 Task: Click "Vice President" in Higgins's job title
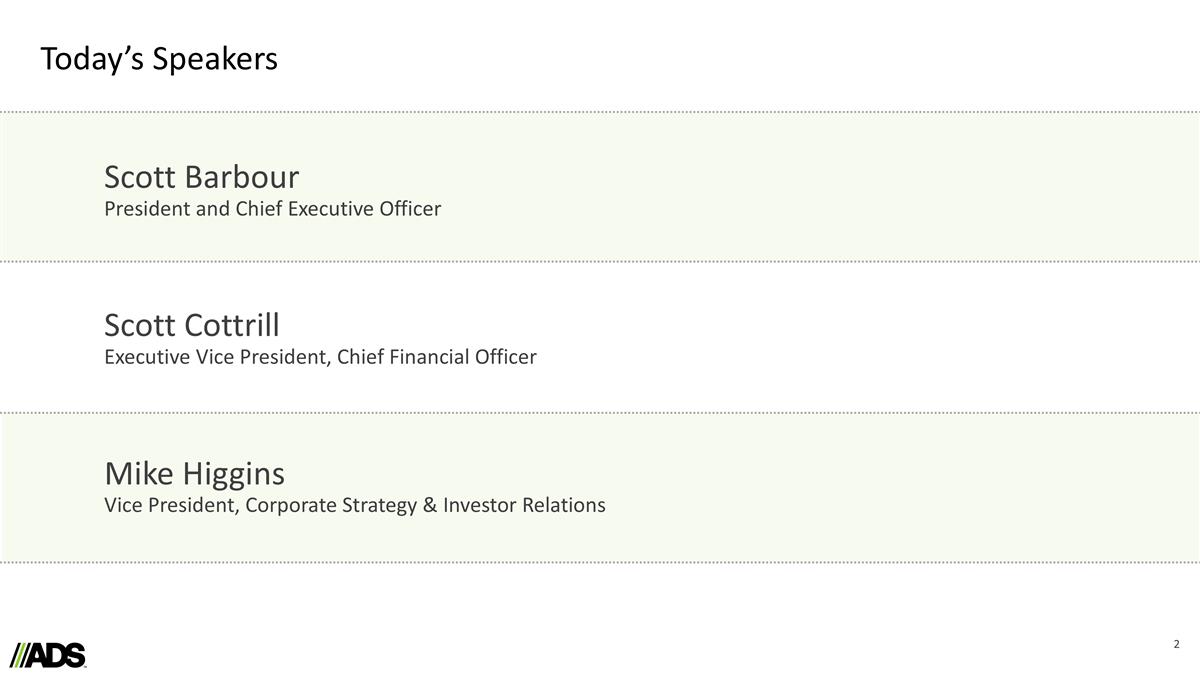pos(170,505)
